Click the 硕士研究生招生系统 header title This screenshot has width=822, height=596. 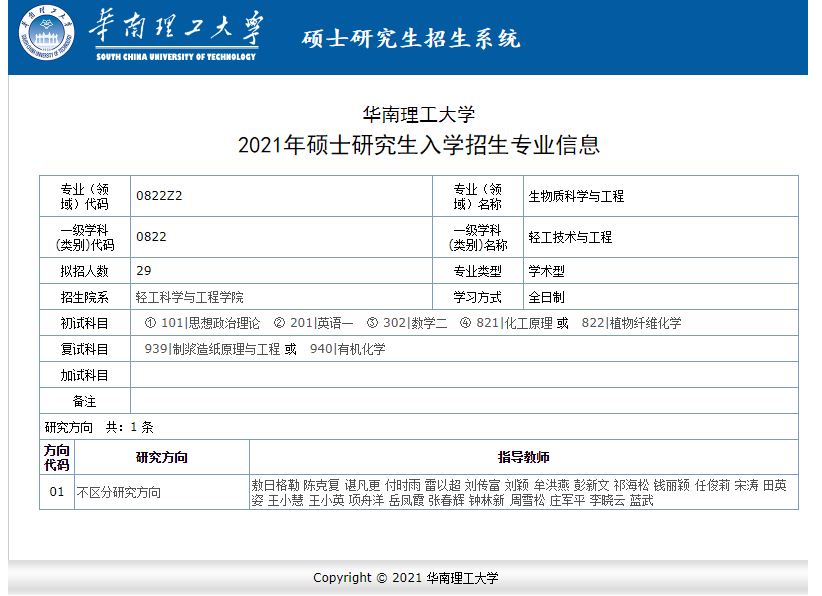pos(411,39)
